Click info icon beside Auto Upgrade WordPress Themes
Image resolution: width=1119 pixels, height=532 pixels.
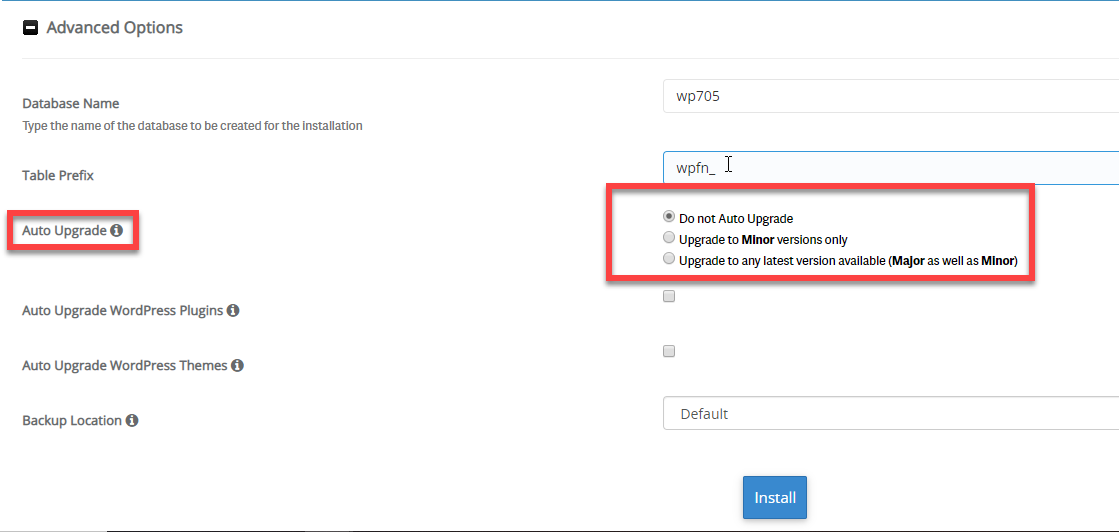point(238,366)
